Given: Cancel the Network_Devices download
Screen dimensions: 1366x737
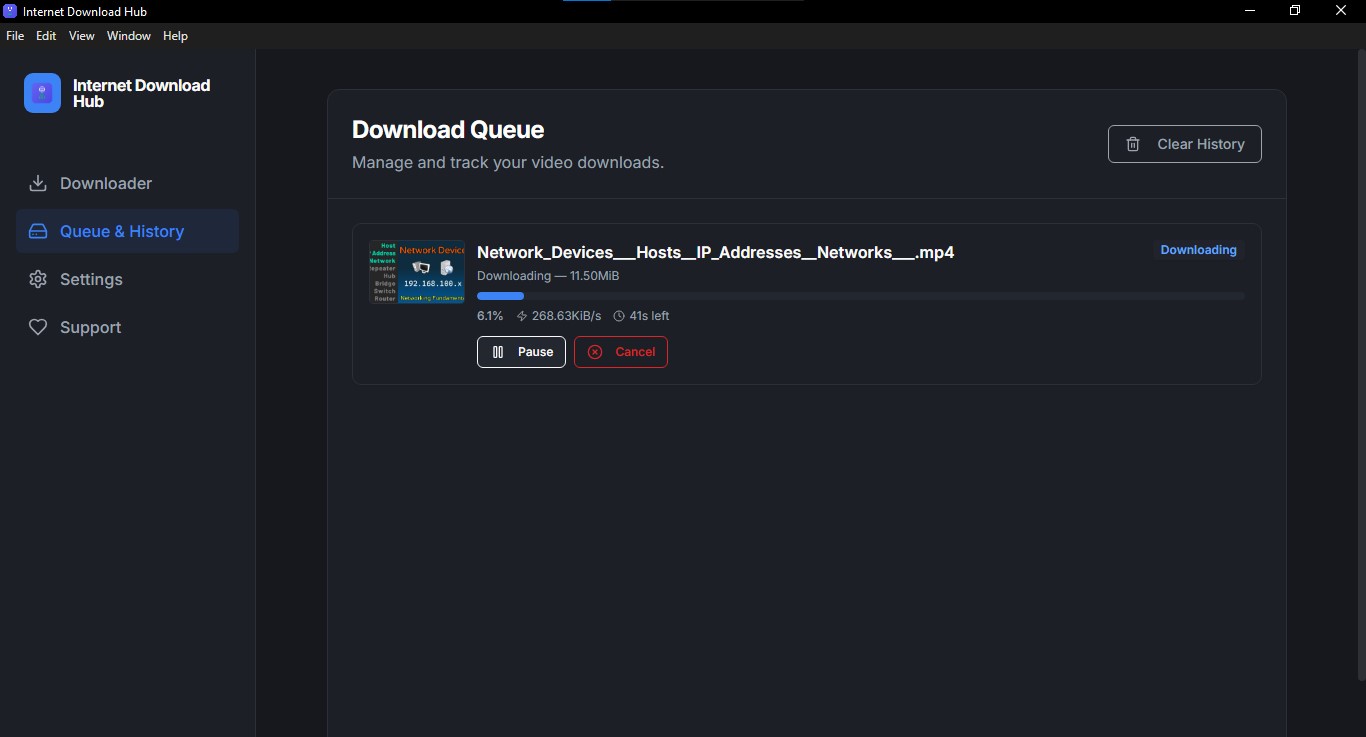Looking at the screenshot, I should (x=621, y=352).
